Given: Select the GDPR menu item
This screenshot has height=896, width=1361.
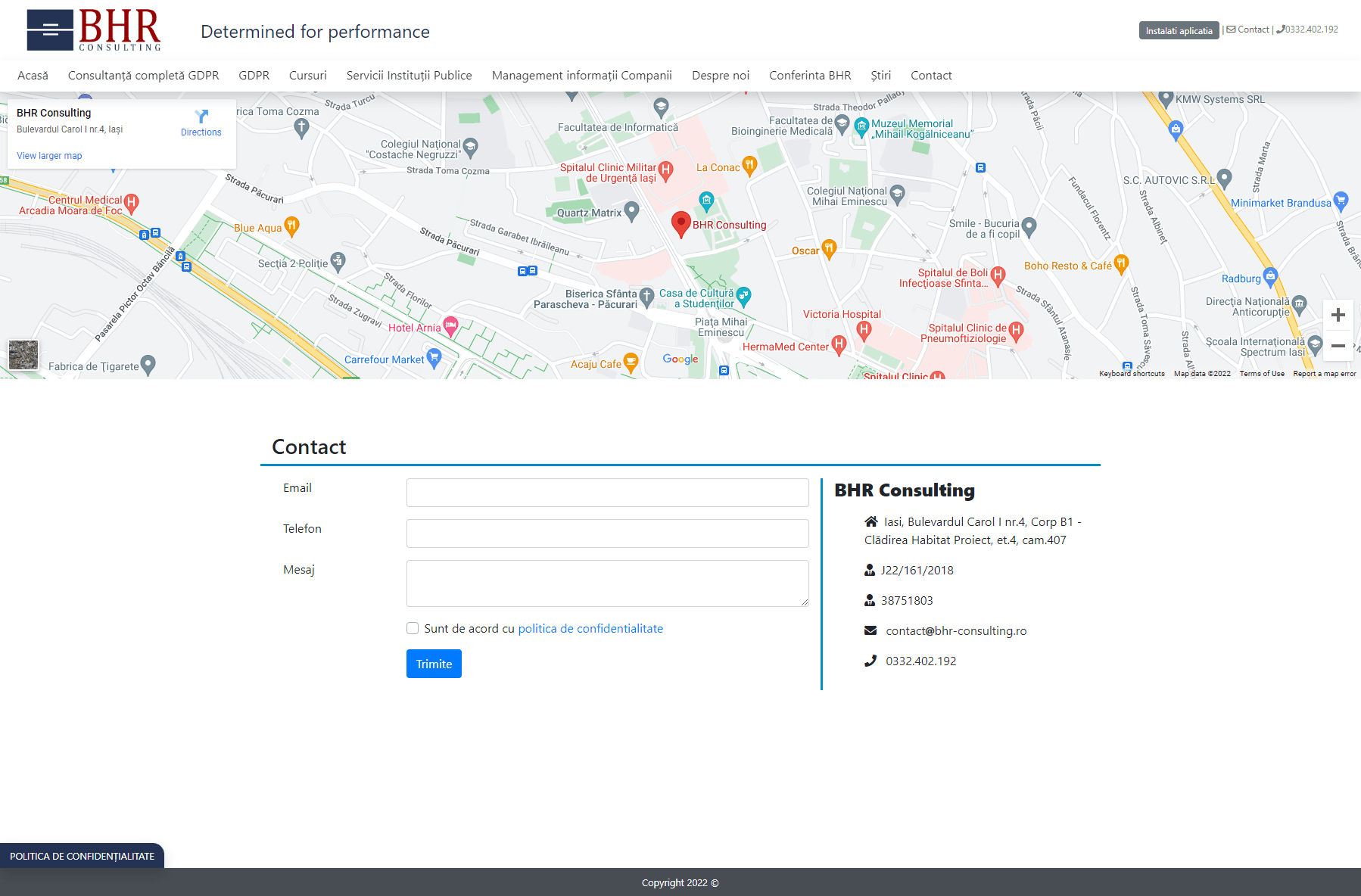Looking at the screenshot, I should [254, 76].
